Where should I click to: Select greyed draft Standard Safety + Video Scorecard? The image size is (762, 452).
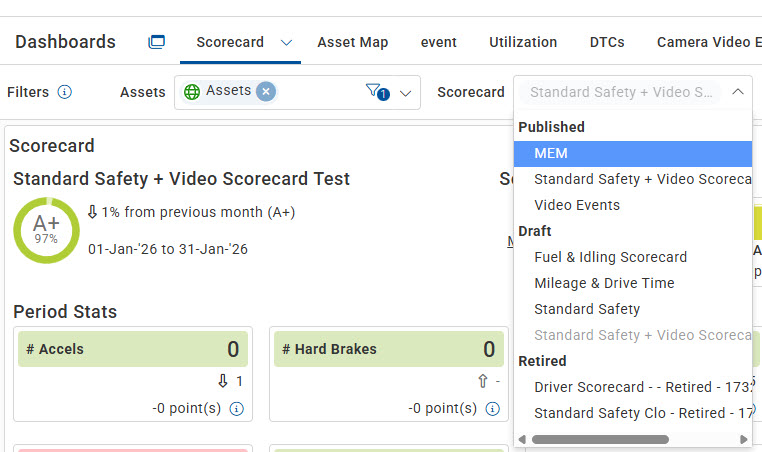pos(633,335)
